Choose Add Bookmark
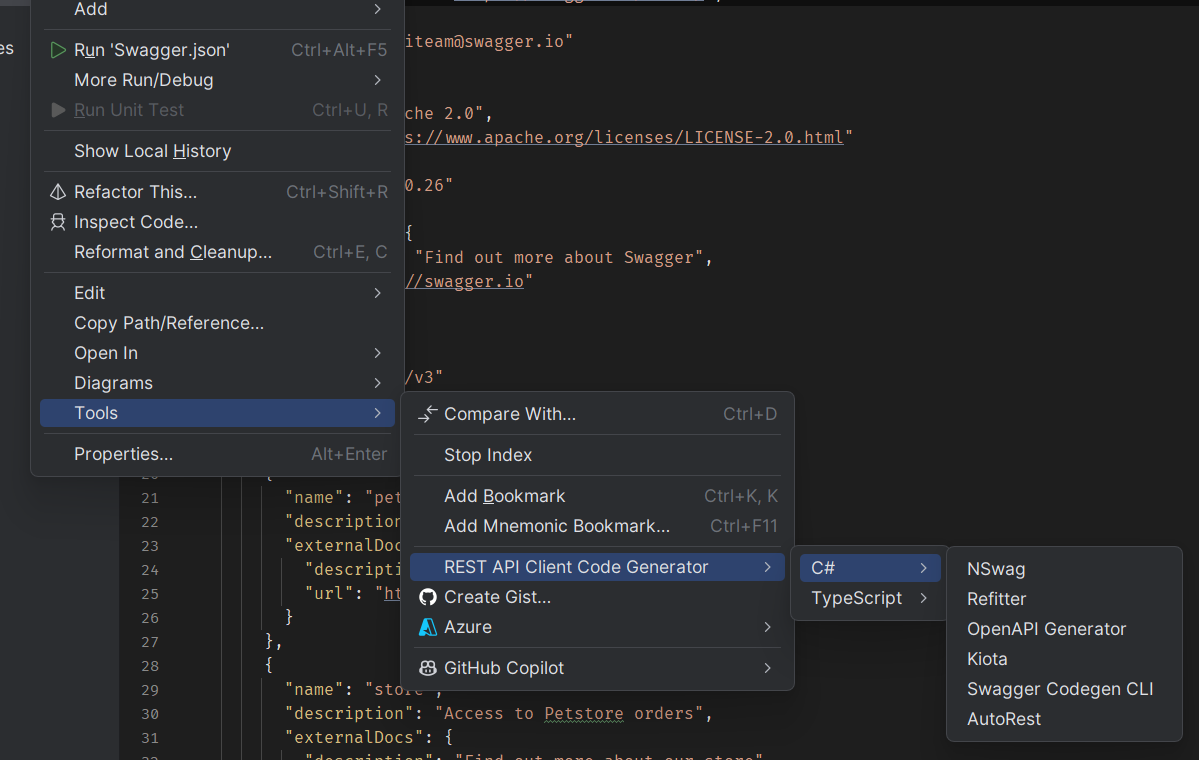 pos(598,496)
